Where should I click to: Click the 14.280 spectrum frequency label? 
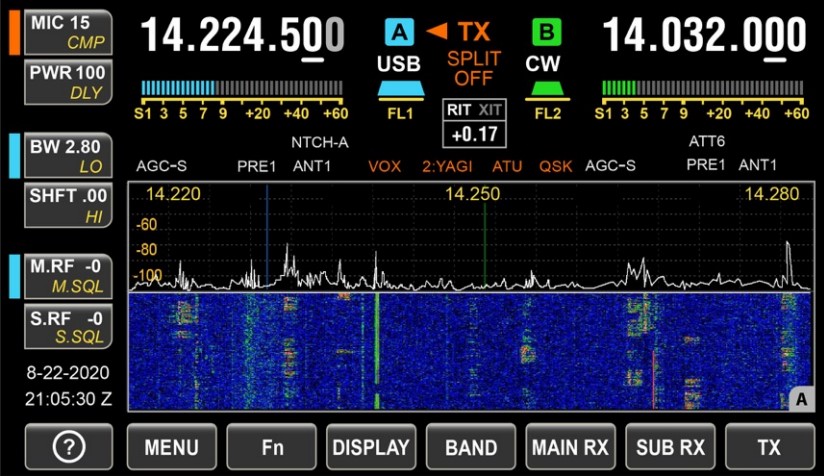pos(771,194)
